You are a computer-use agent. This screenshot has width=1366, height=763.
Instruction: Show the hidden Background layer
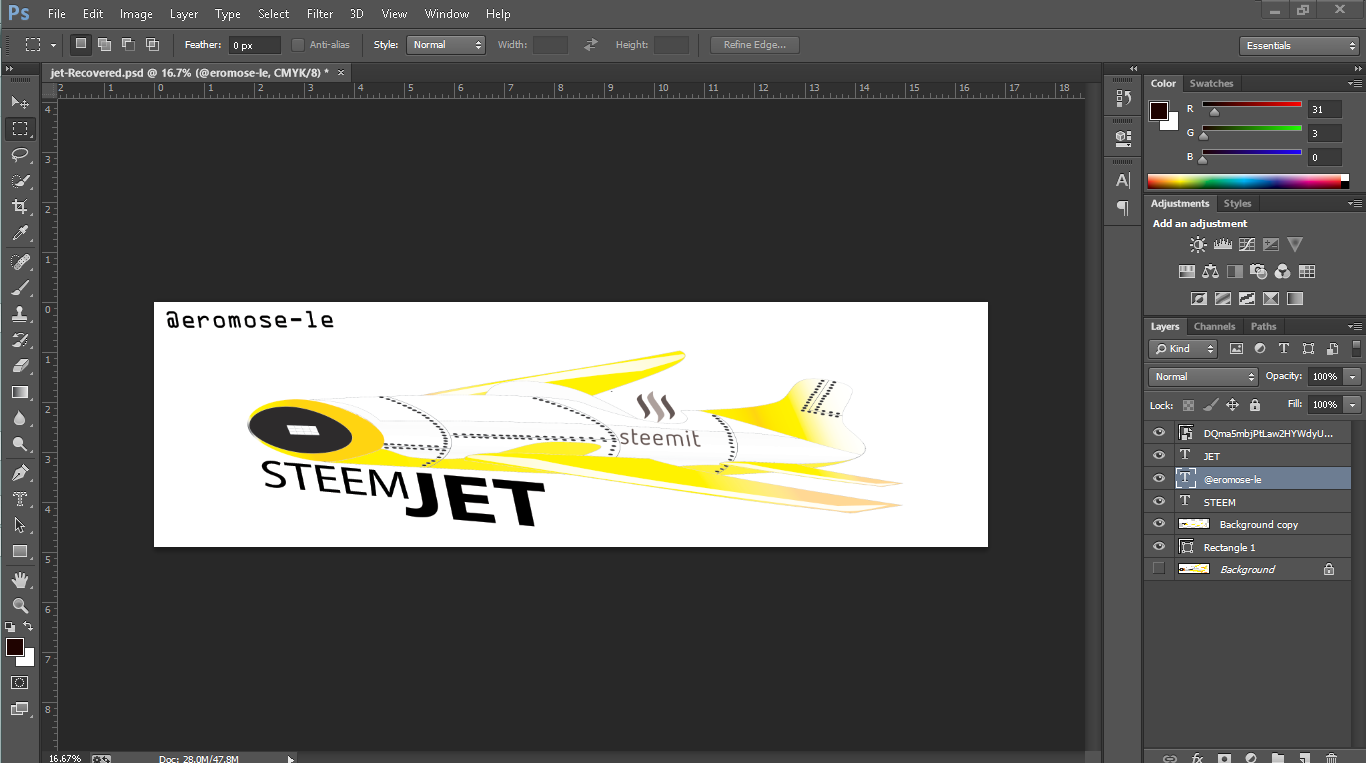(1159, 569)
